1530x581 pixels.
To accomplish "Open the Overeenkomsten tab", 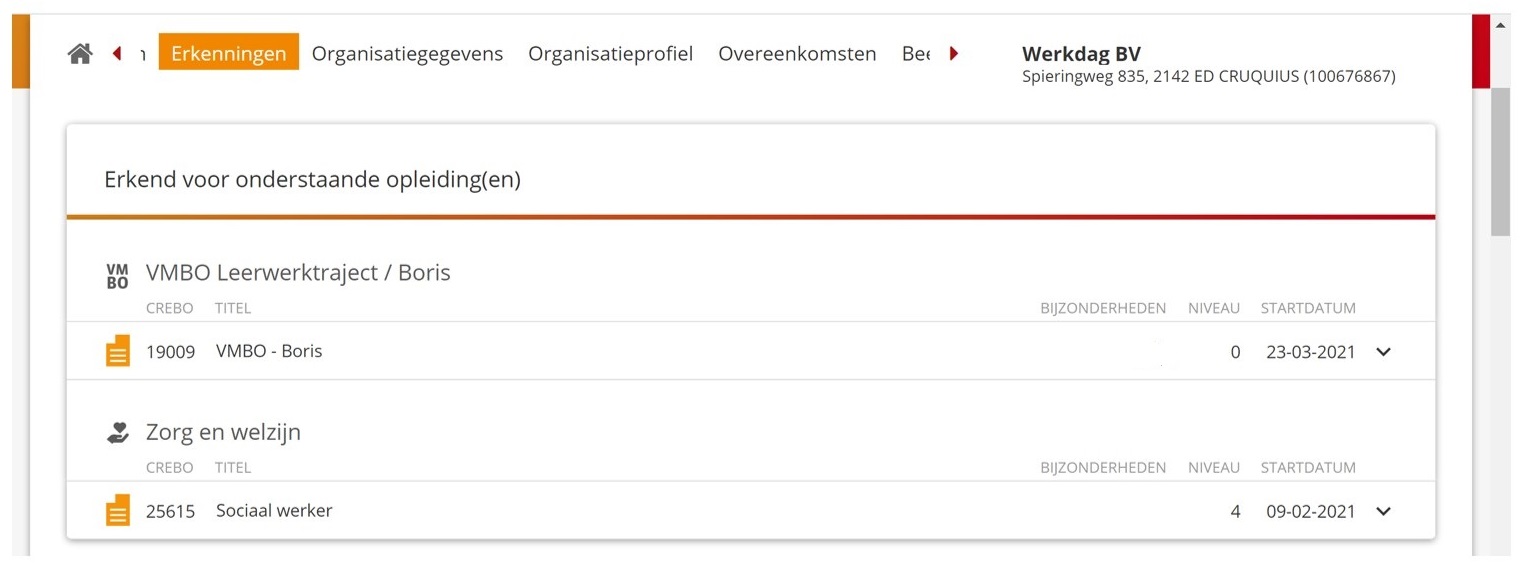I will (x=797, y=53).
